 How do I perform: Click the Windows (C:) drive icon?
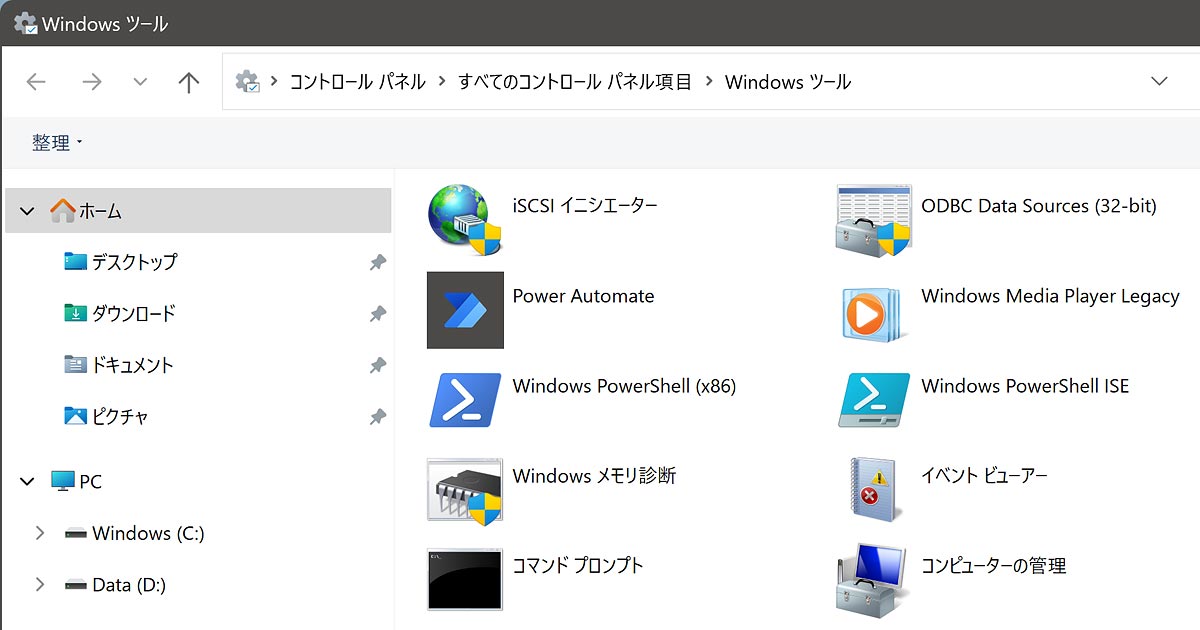pos(76,534)
